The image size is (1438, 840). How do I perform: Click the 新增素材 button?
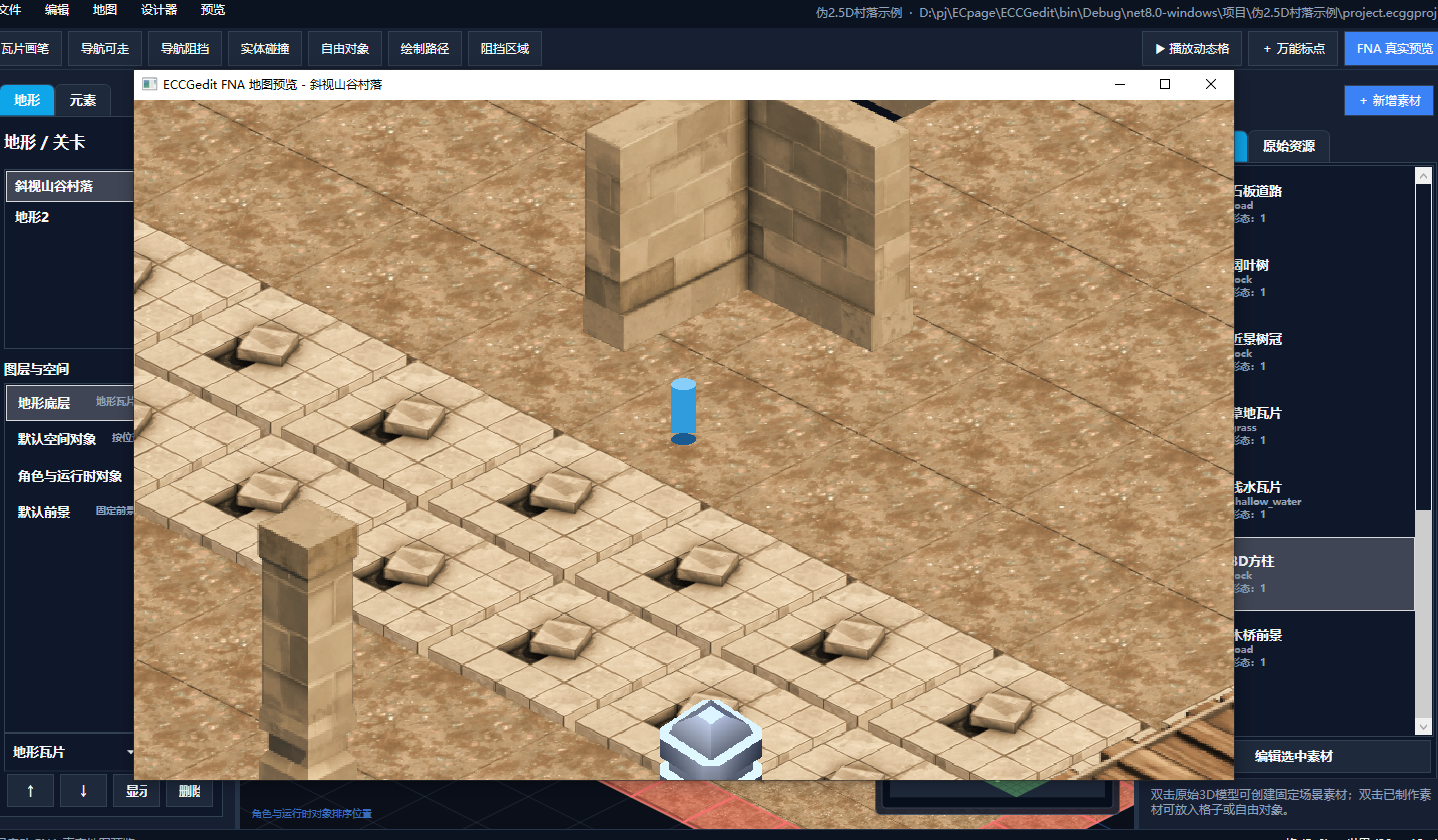[1389, 101]
